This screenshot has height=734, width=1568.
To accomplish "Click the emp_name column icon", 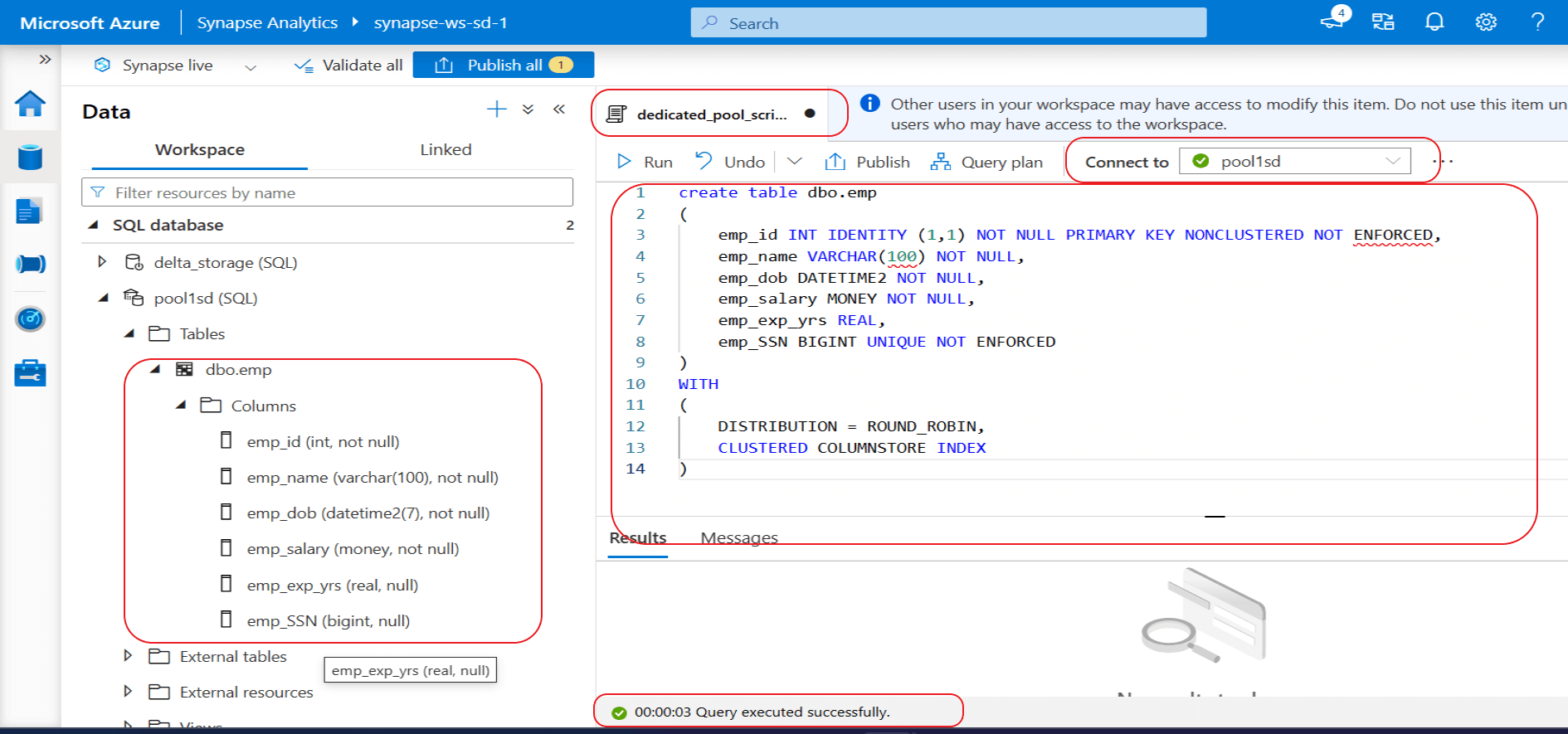I will pyautogui.click(x=226, y=476).
